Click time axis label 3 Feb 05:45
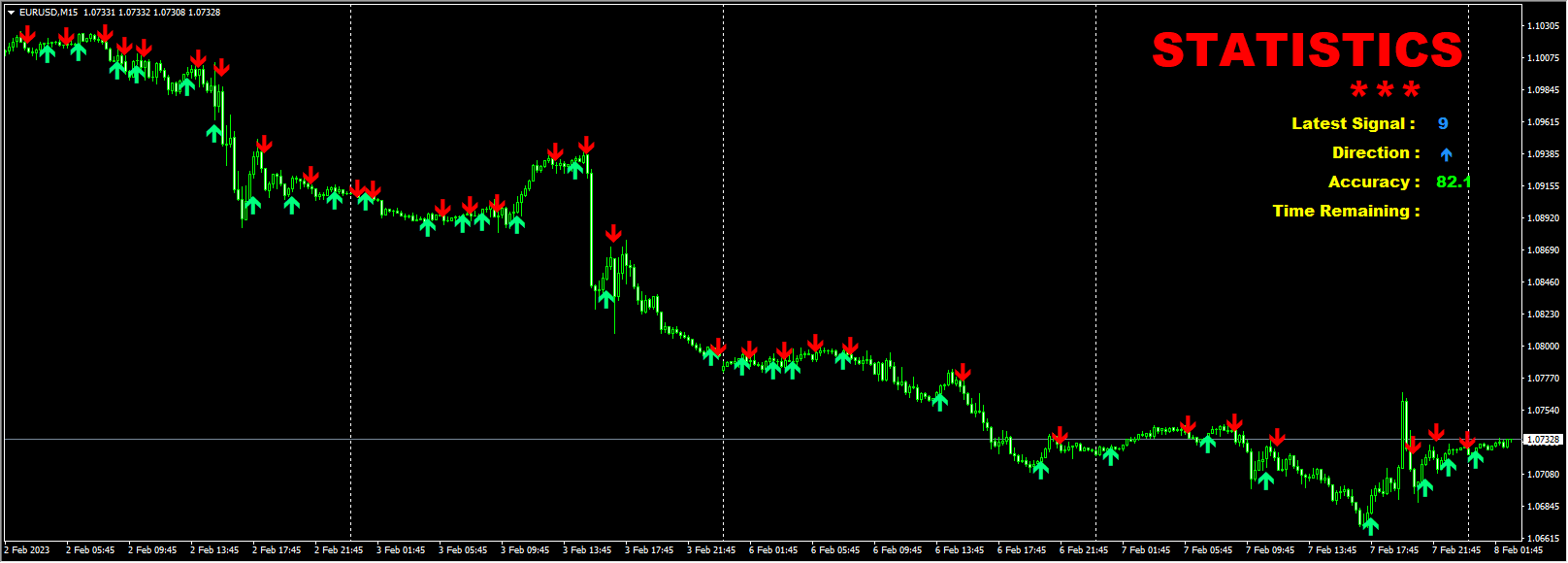Image resolution: width=1568 pixels, height=563 pixels. [463, 550]
